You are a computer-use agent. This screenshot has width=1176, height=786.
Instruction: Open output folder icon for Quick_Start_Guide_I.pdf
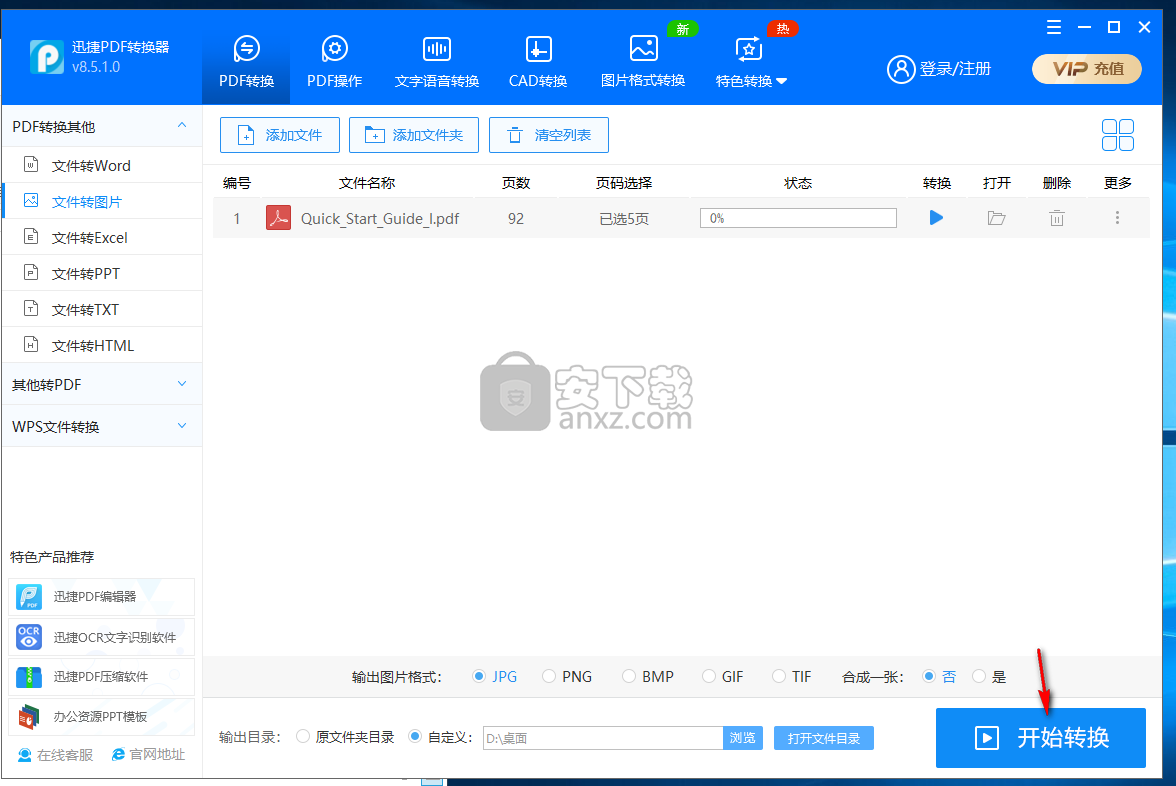click(996, 218)
